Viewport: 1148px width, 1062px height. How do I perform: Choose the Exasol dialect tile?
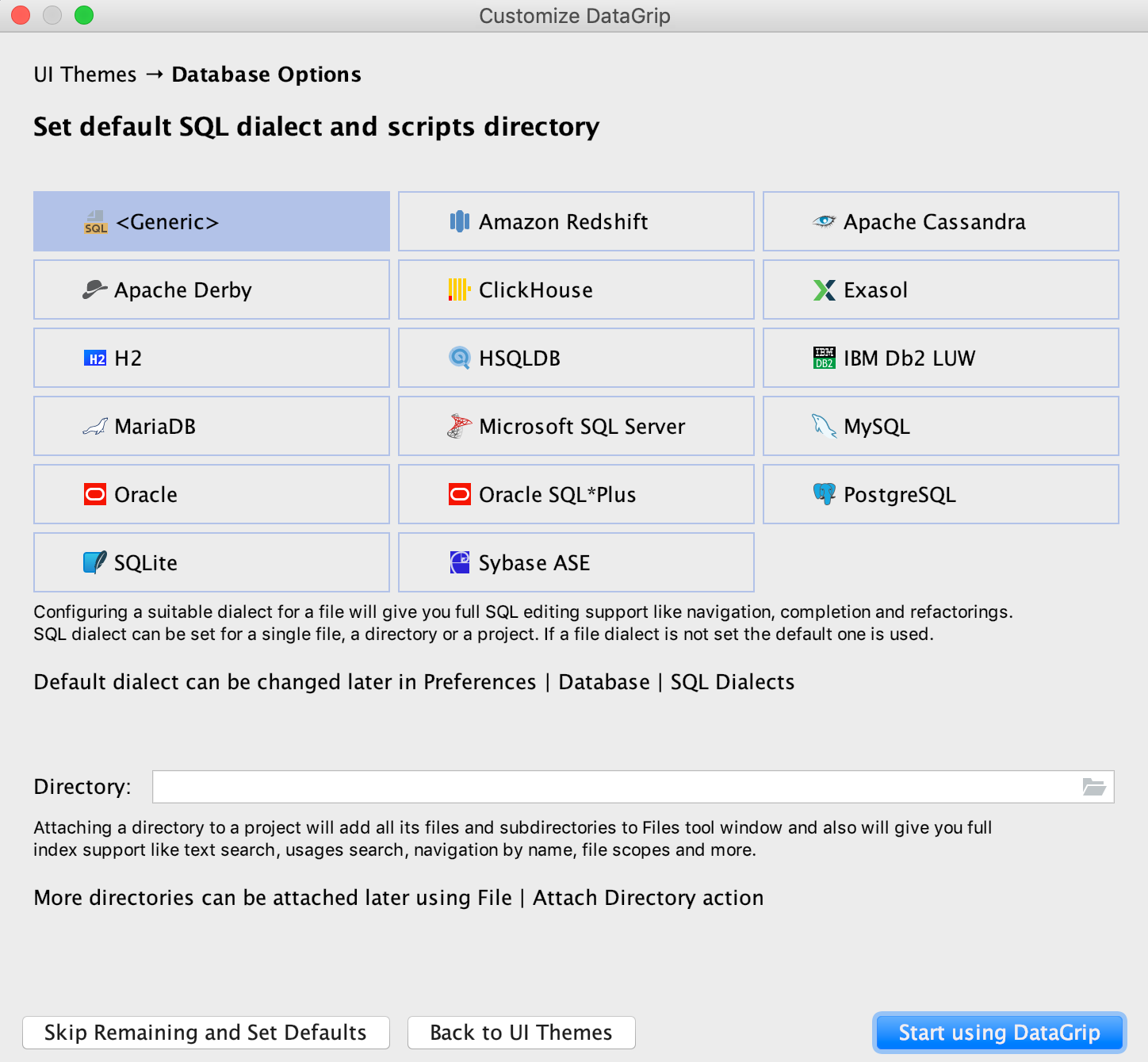coord(940,290)
